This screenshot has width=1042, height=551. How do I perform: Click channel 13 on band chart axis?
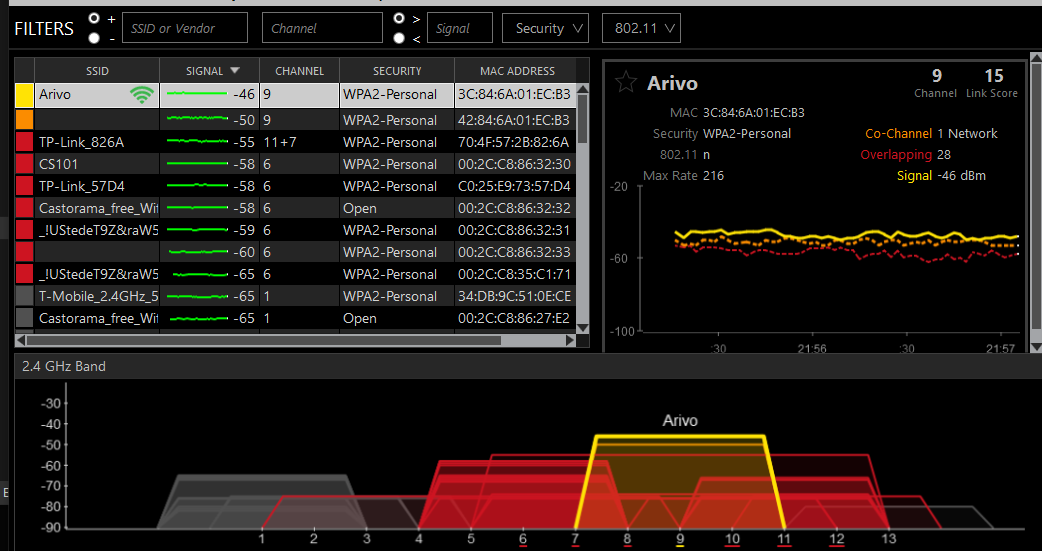pyautogui.click(x=888, y=539)
